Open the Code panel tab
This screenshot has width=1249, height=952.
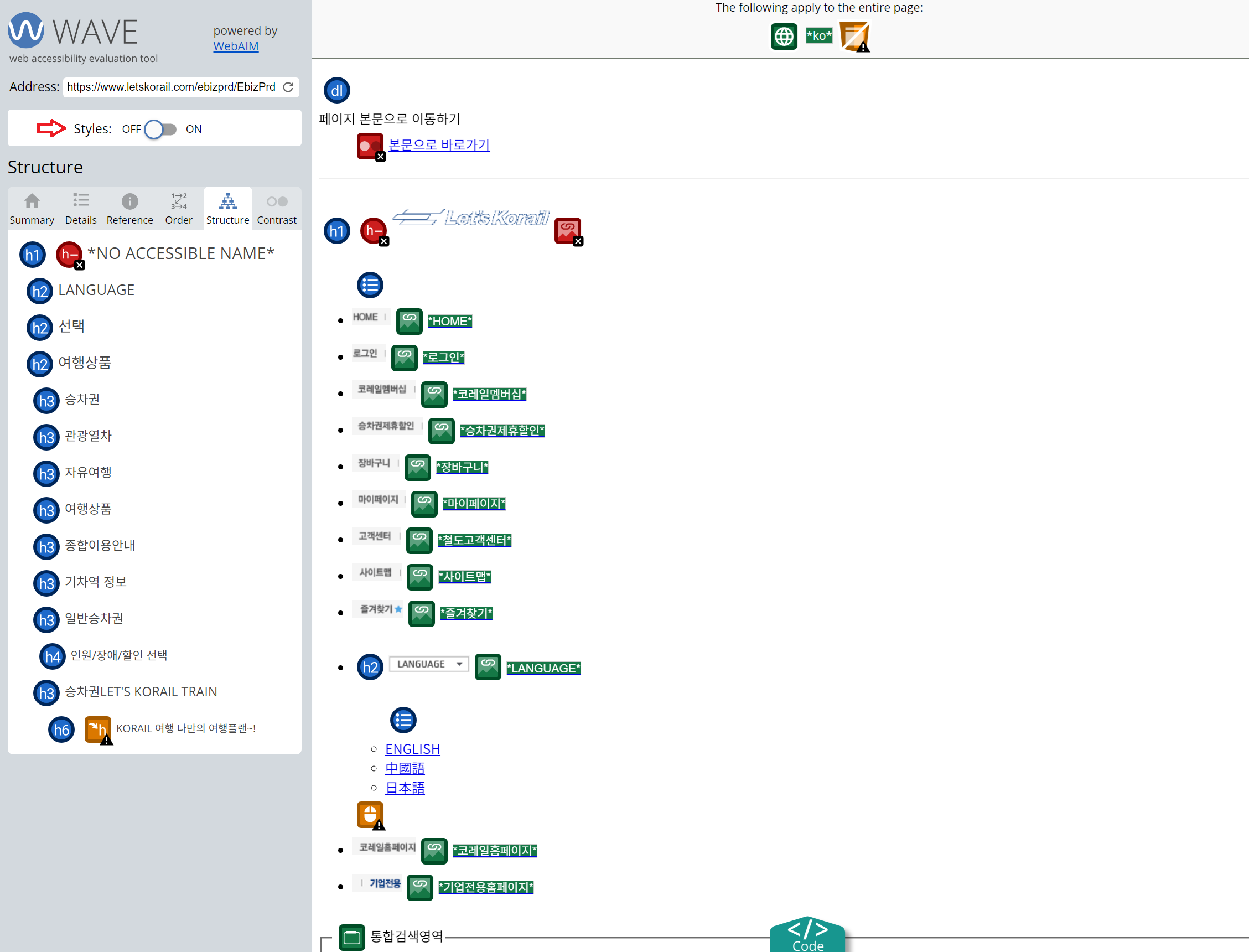pos(807,935)
